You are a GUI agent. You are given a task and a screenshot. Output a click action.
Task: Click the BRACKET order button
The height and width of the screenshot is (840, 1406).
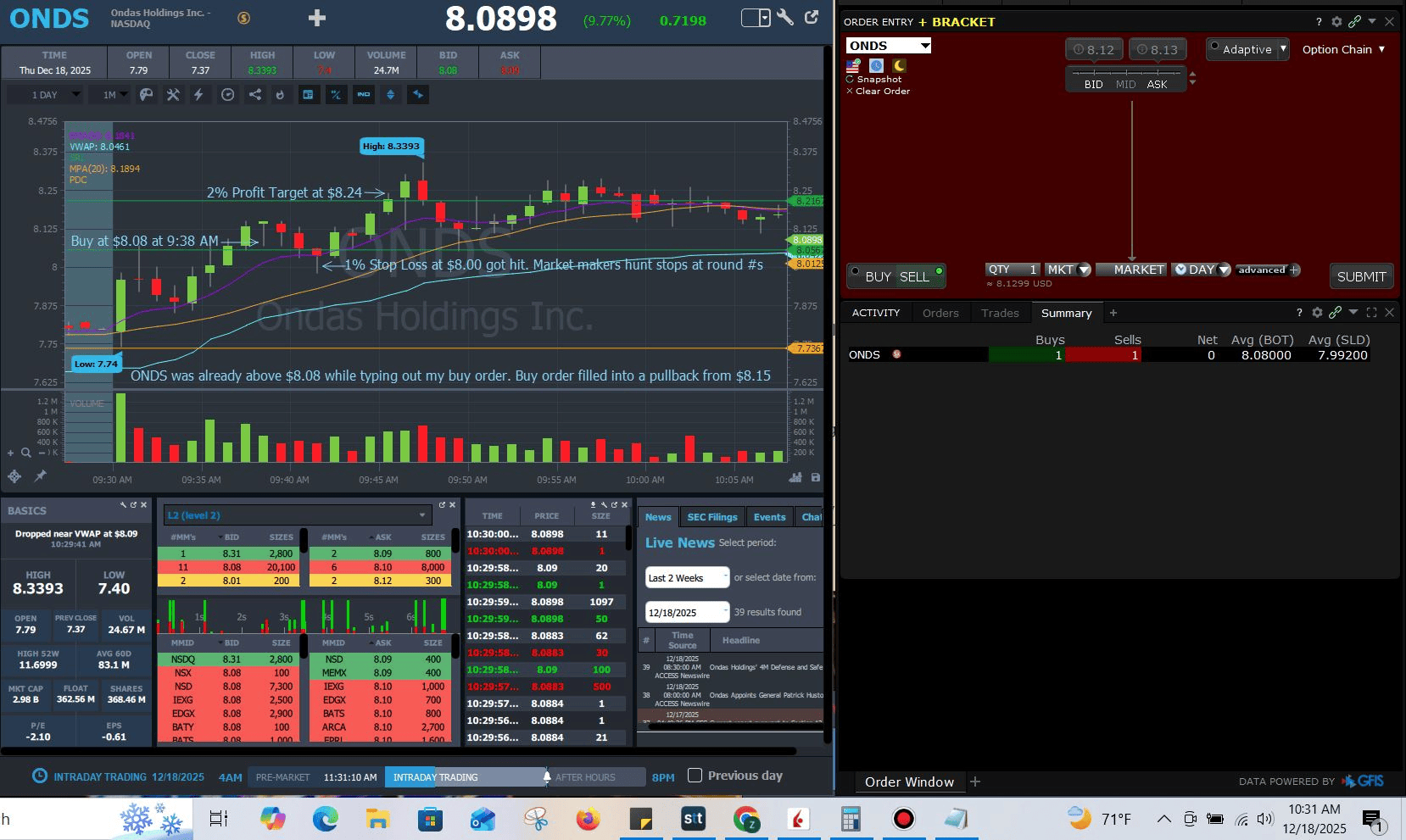(957, 22)
